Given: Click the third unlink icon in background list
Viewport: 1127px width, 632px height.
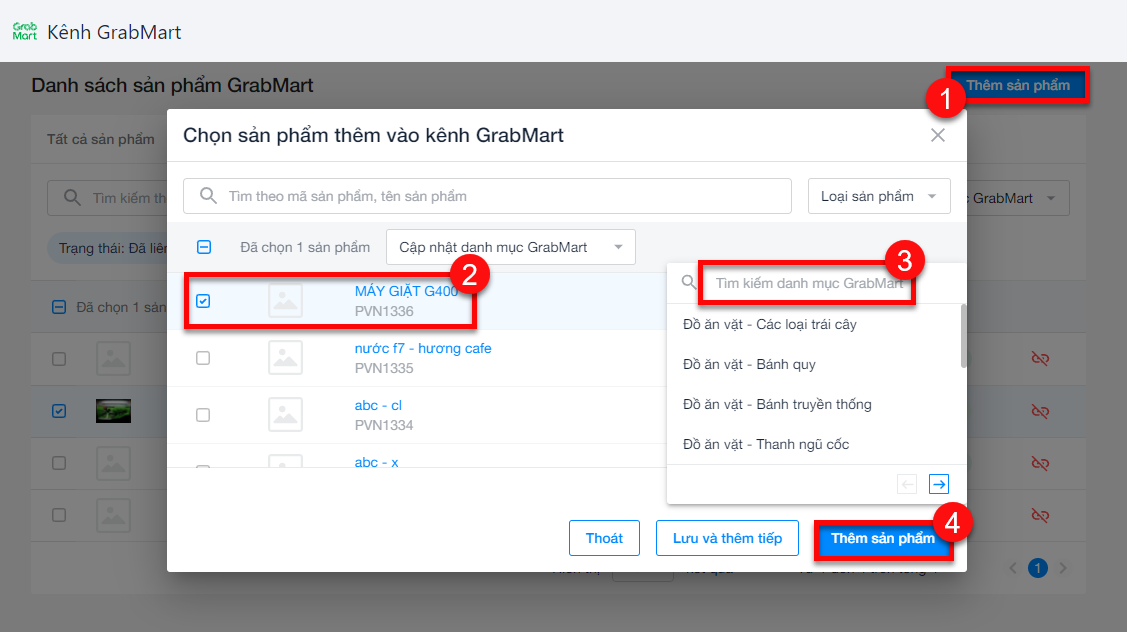Looking at the screenshot, I should (x=1040, y=463).
